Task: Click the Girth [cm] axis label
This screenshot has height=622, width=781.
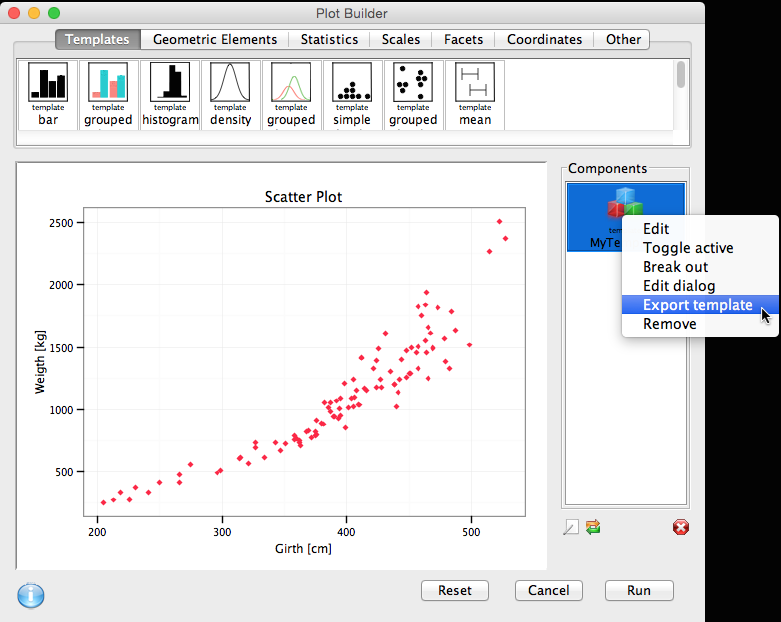Action: point(303,548)
